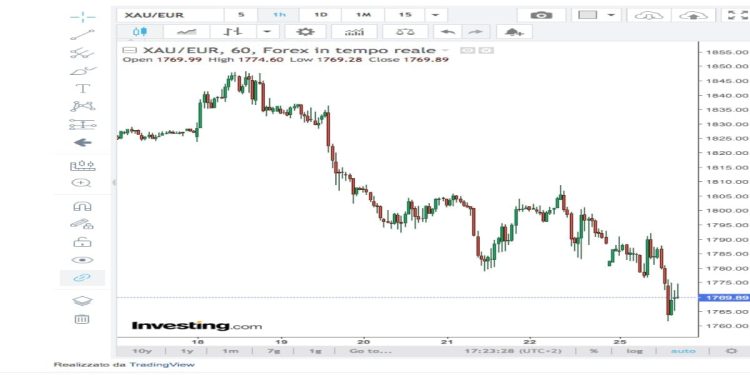Toggle percentage scale mode
750x375 pixels.
tap(594, 351)
